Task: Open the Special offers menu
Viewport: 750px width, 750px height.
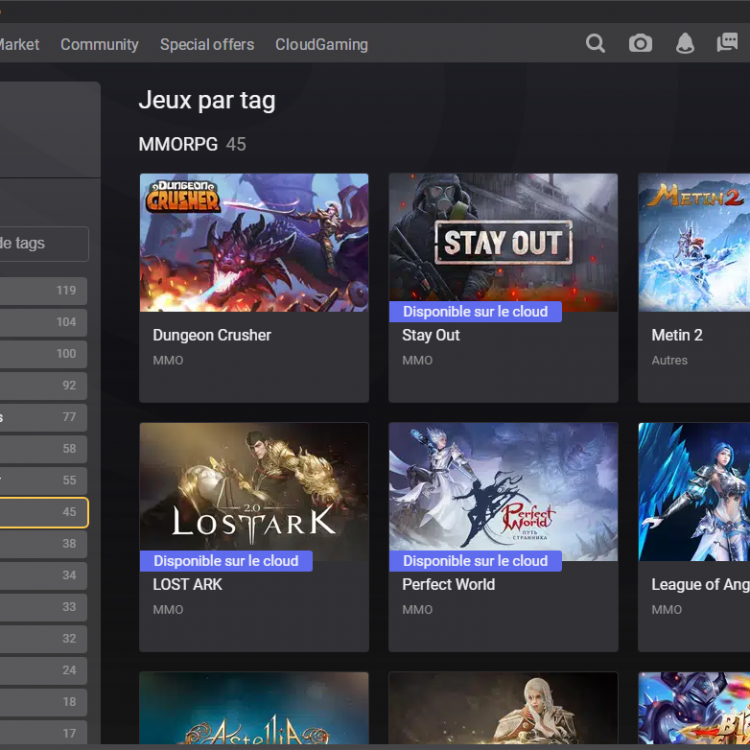Action: click(x=207, y=44)
